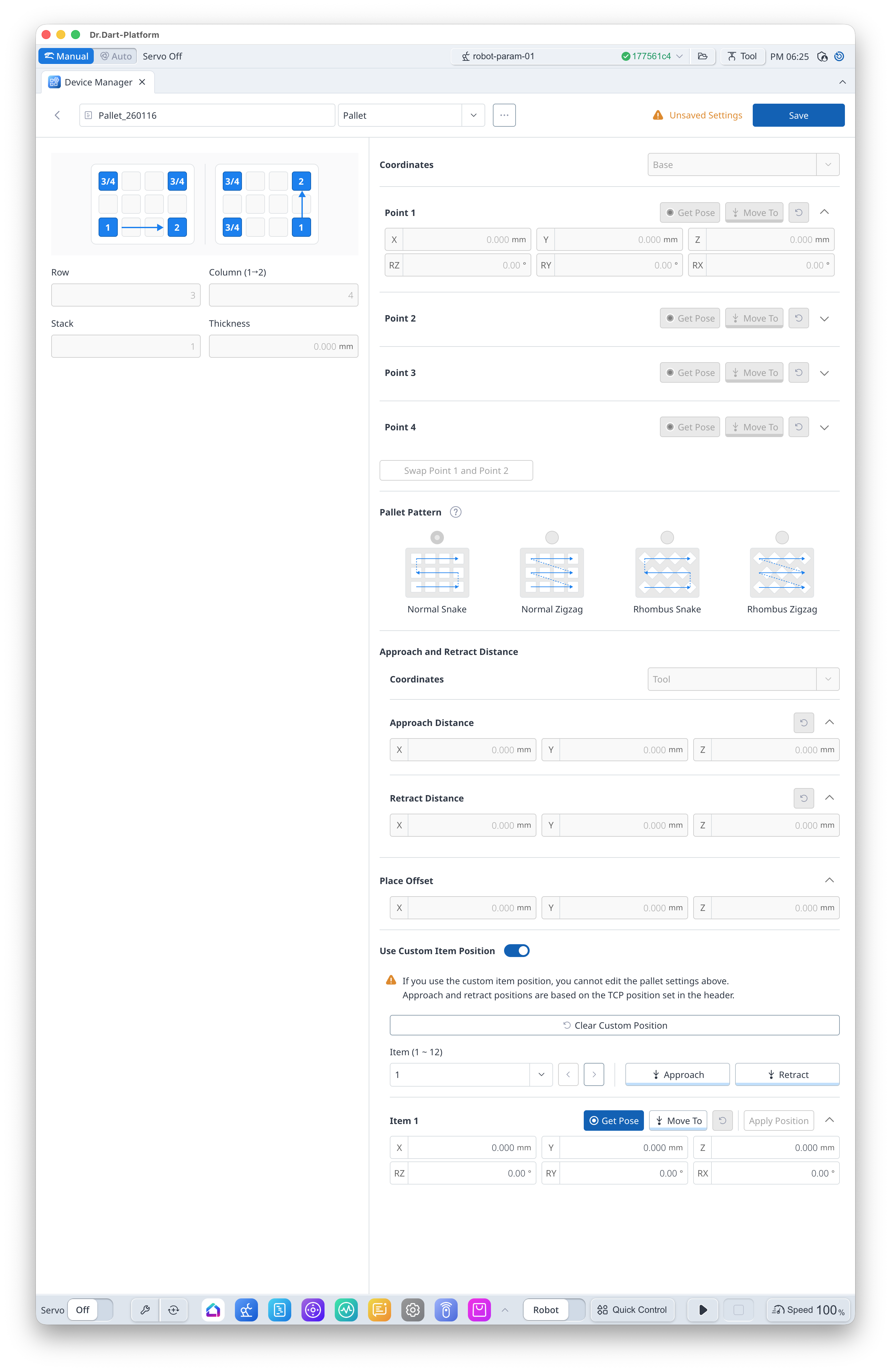Reset the Retract Distance values

pos(803,798)
